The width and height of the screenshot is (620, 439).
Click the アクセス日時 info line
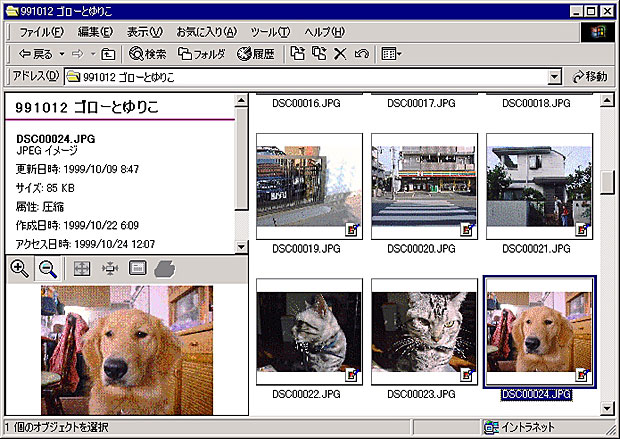[85, 244]
